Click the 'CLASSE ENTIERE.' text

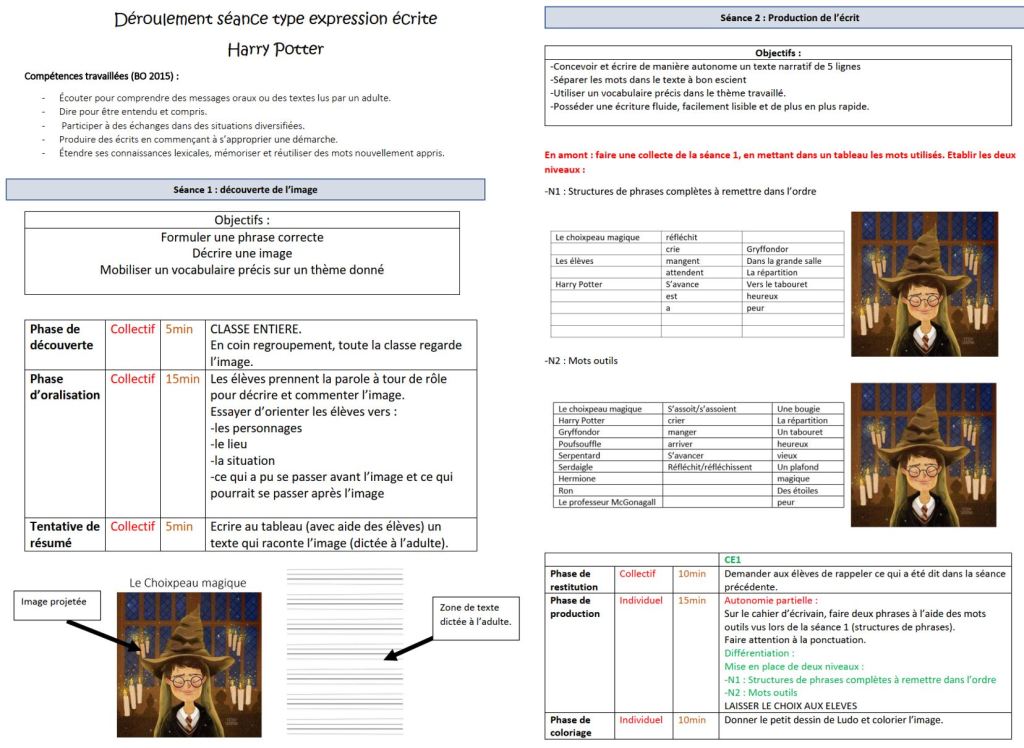tap(256, 329)
